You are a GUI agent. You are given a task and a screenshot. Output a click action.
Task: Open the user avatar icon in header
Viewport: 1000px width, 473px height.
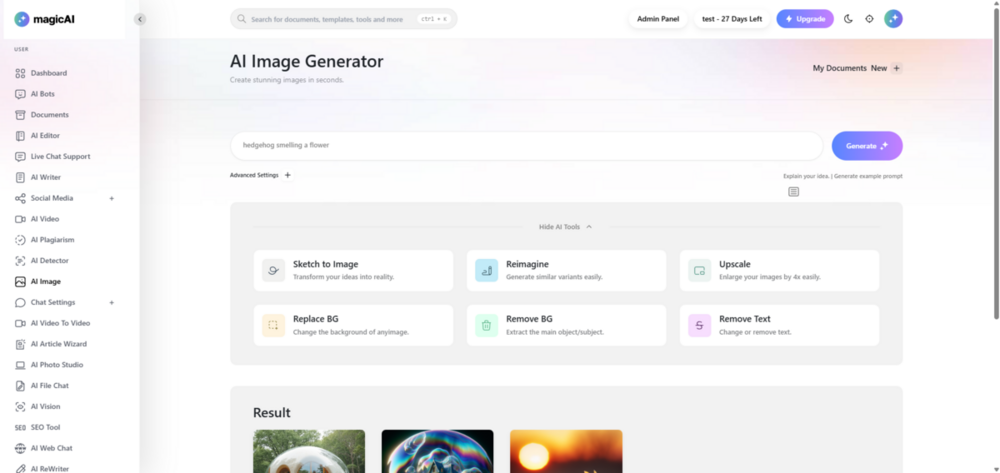tap(893, 19)
